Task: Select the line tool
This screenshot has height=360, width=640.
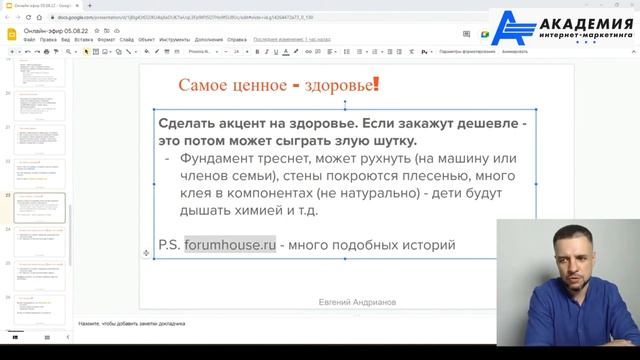Action: [x=129, y=52]
